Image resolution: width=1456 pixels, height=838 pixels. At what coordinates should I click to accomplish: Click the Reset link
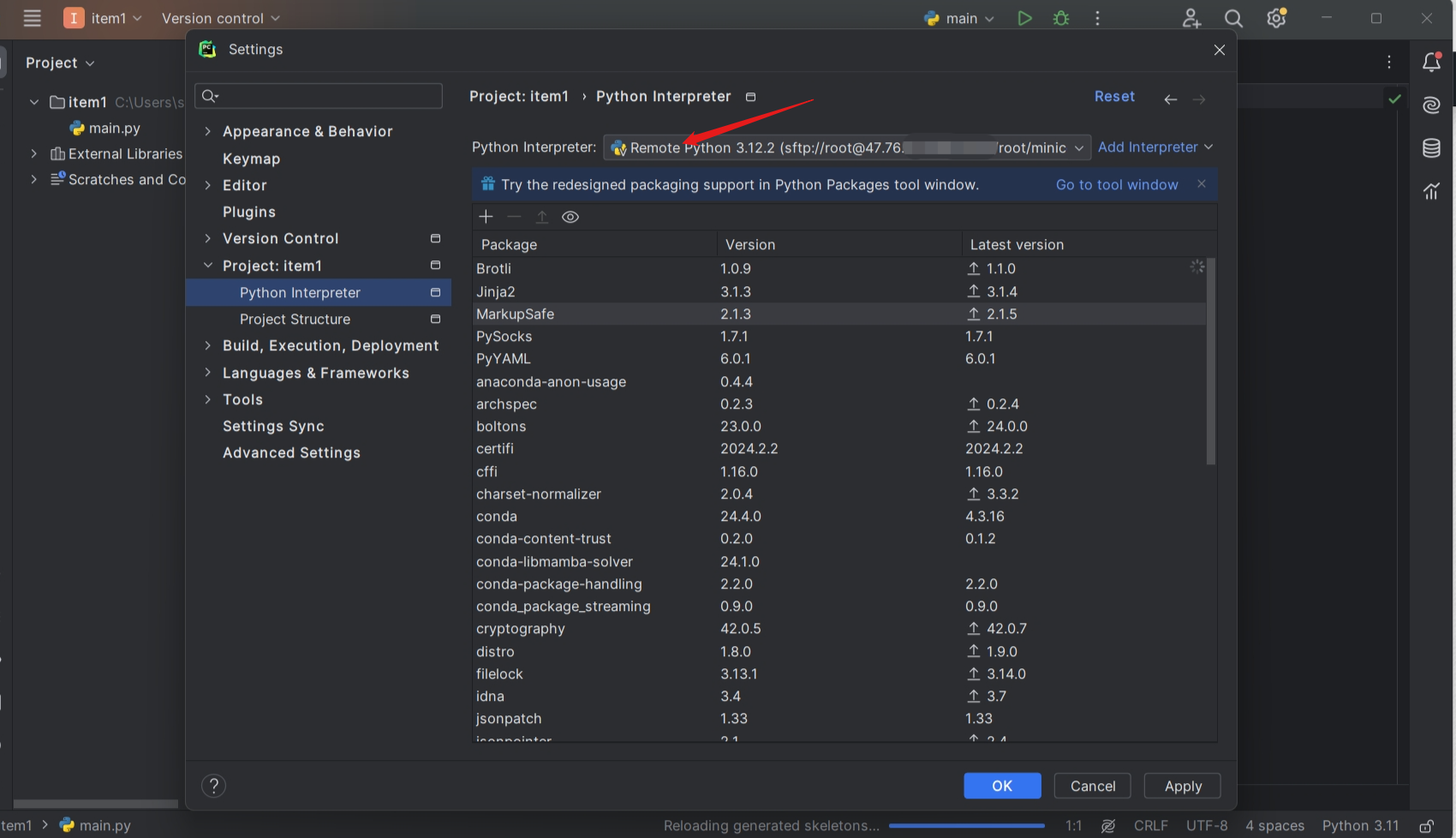tap(1114, 97)
